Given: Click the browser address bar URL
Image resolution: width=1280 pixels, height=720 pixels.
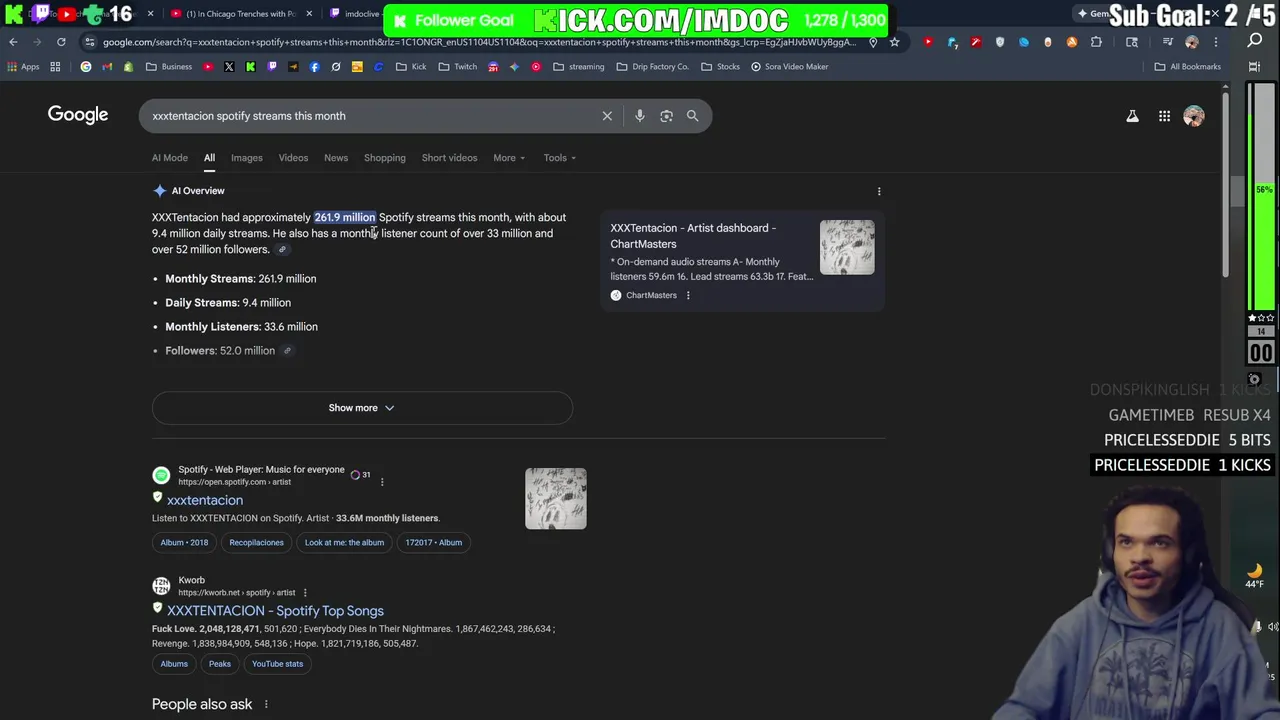Looking at the screenshot, I should [x=478, y=42].
